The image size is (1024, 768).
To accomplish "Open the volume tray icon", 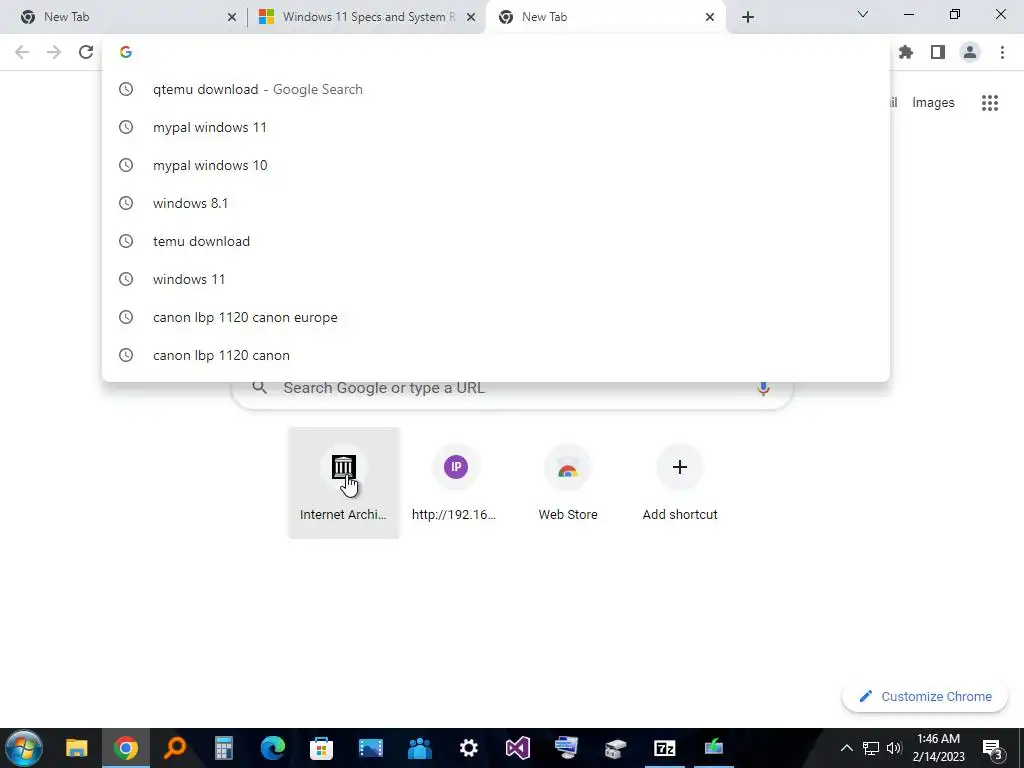I will coord(894,748).
